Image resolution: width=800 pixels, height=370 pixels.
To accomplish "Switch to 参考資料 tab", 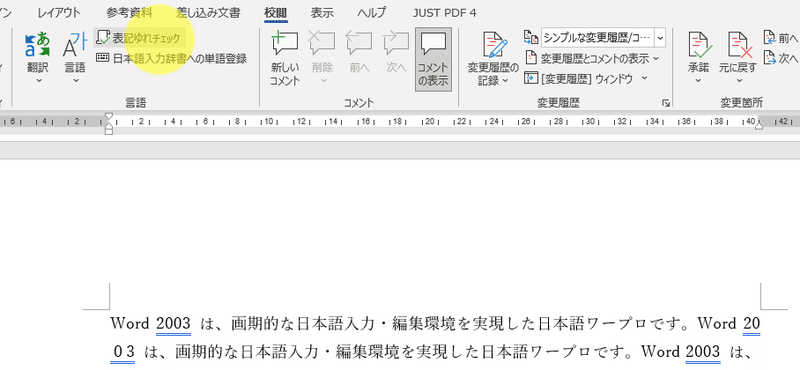I will 129,13.
